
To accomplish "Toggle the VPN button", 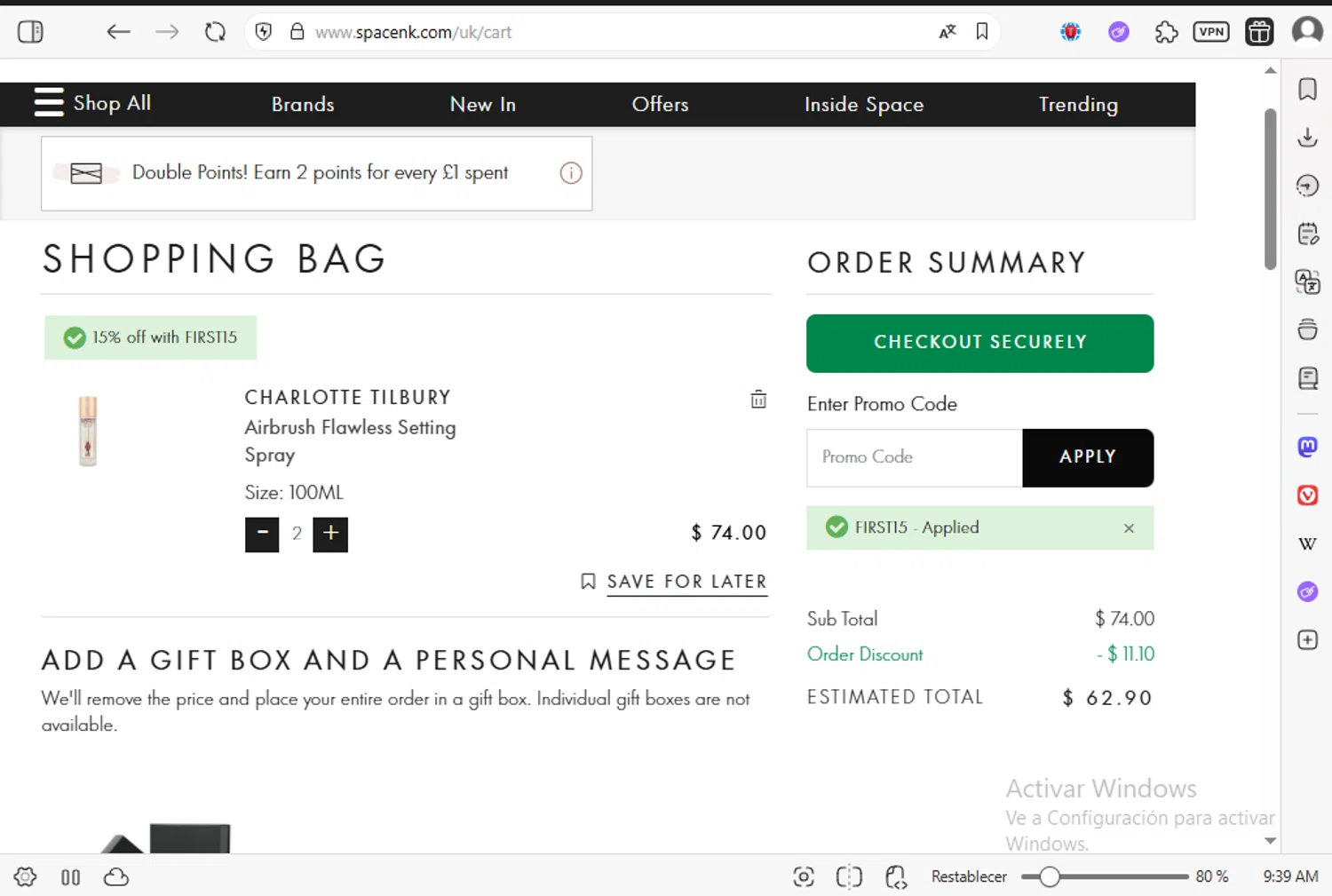I will pyautogui.click(x=1211, y=32).
